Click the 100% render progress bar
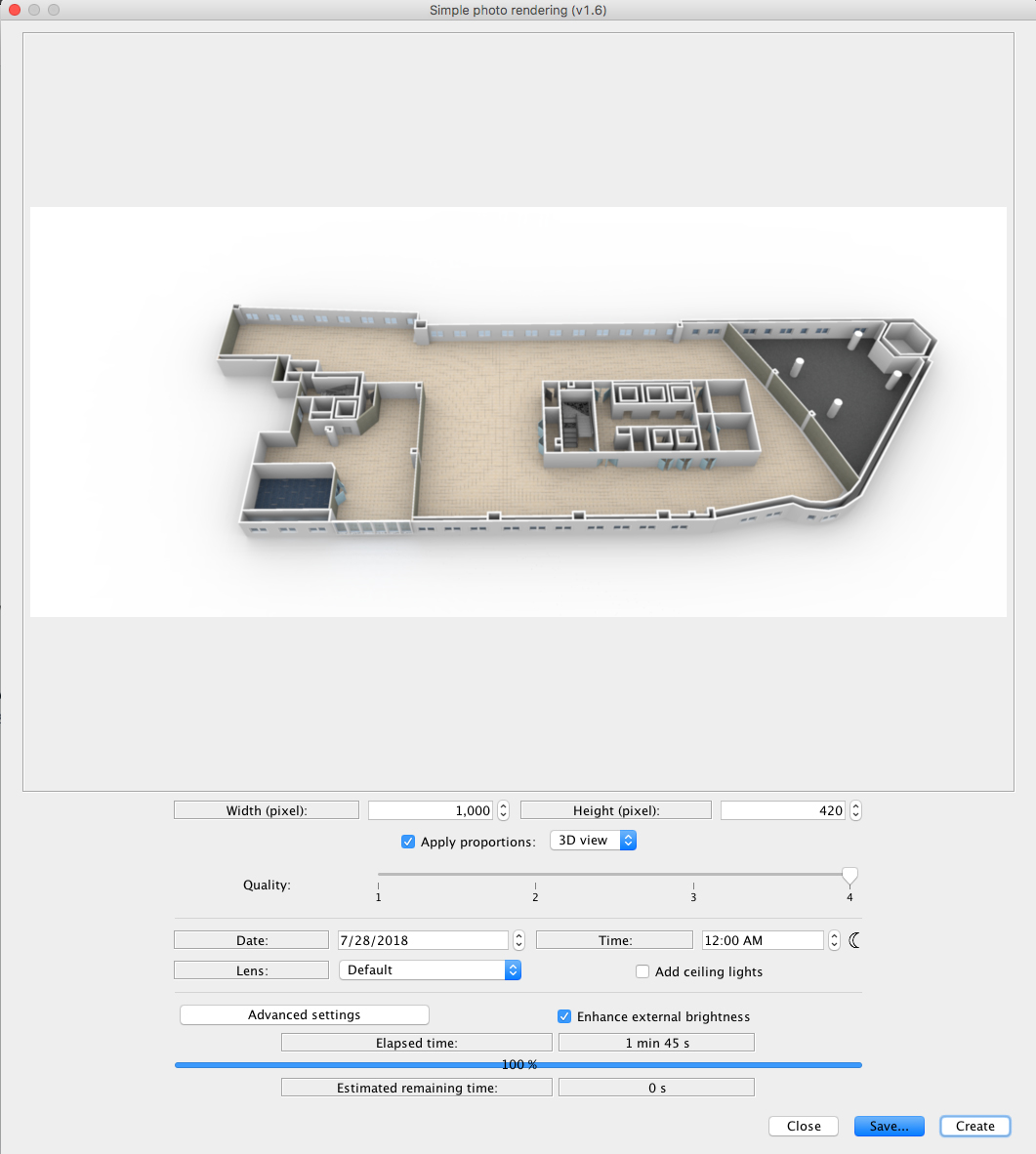This screenshot has height=1154, width=1036. (x=518, y=1064)
